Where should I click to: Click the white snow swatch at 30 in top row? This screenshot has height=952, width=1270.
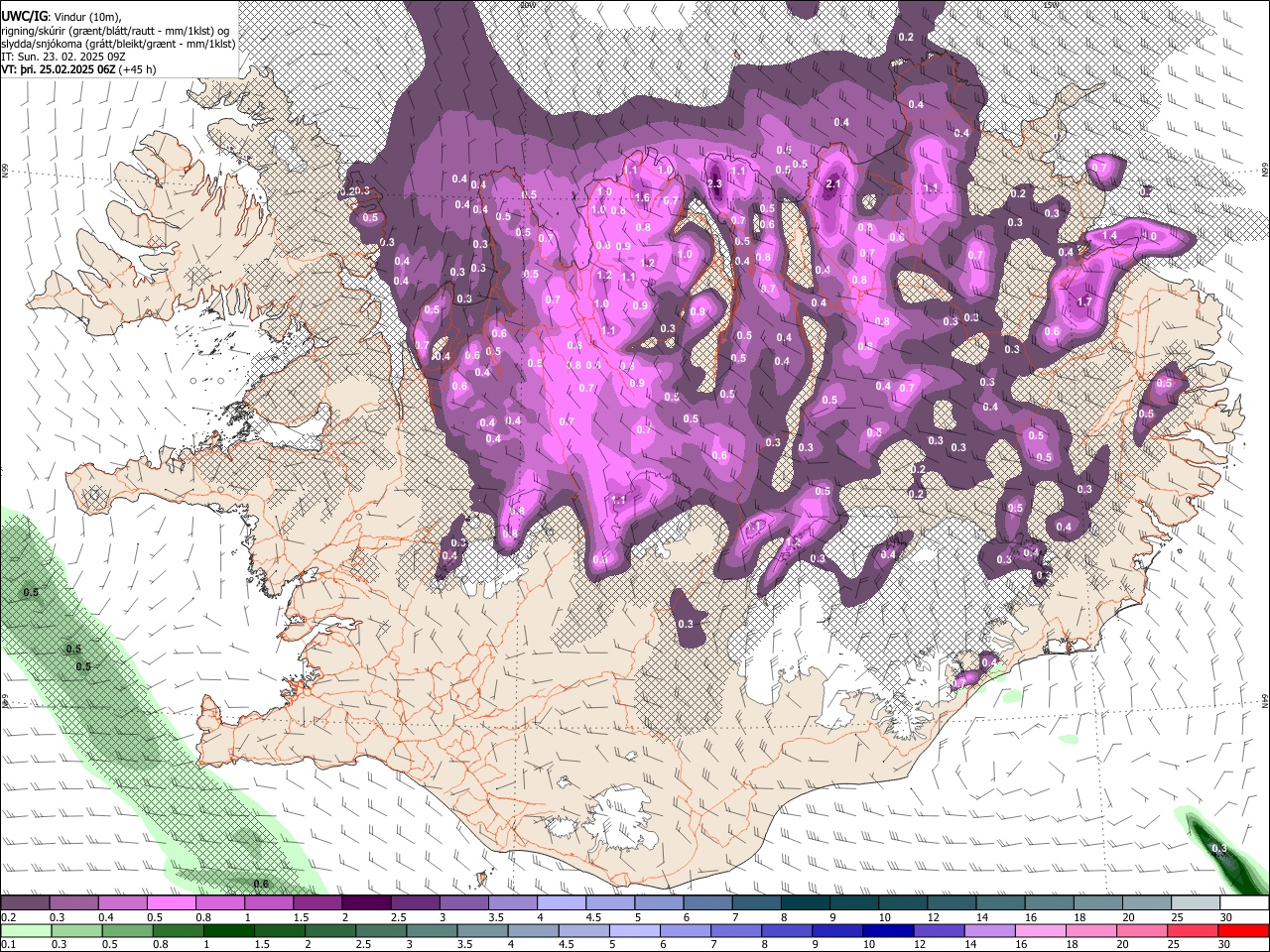tap(1246, 903)
